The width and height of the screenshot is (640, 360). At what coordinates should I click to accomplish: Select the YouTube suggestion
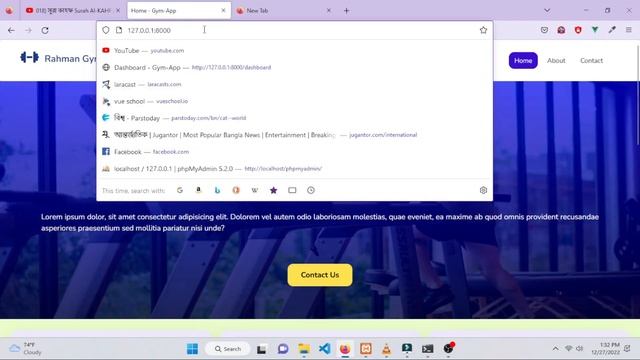[294, 51]
